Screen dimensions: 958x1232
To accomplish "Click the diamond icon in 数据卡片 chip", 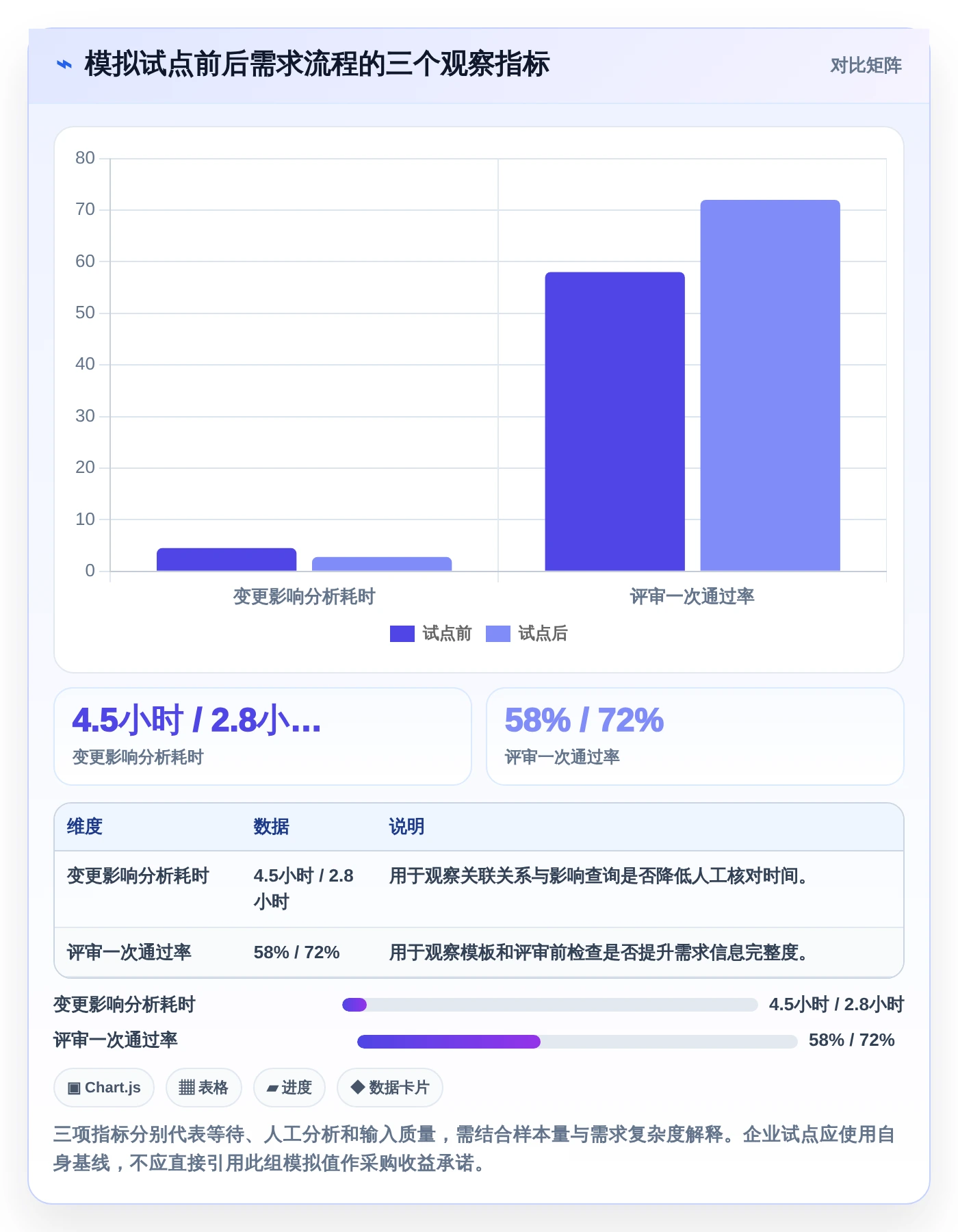I will point(357,1087).
